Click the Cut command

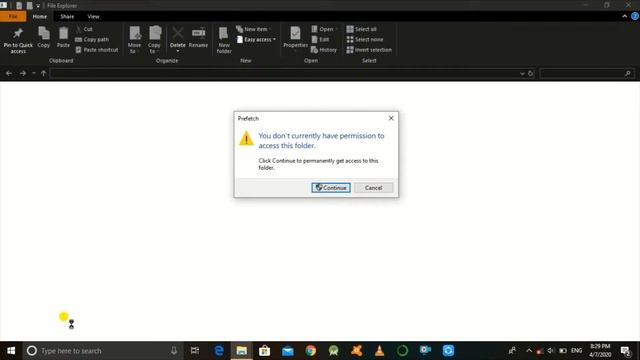[84, 29]
